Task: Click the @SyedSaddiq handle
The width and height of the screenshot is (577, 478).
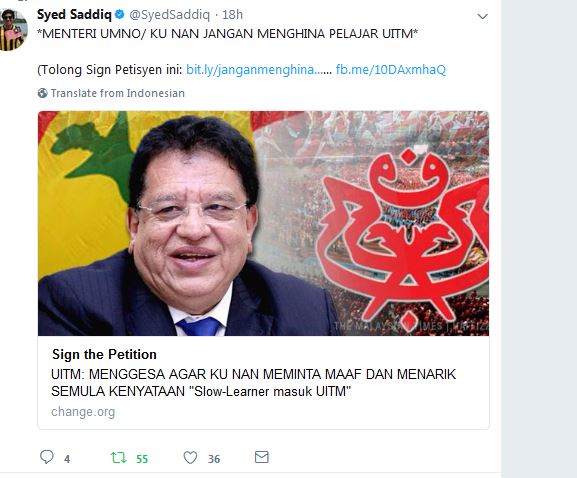Action: 169,15
